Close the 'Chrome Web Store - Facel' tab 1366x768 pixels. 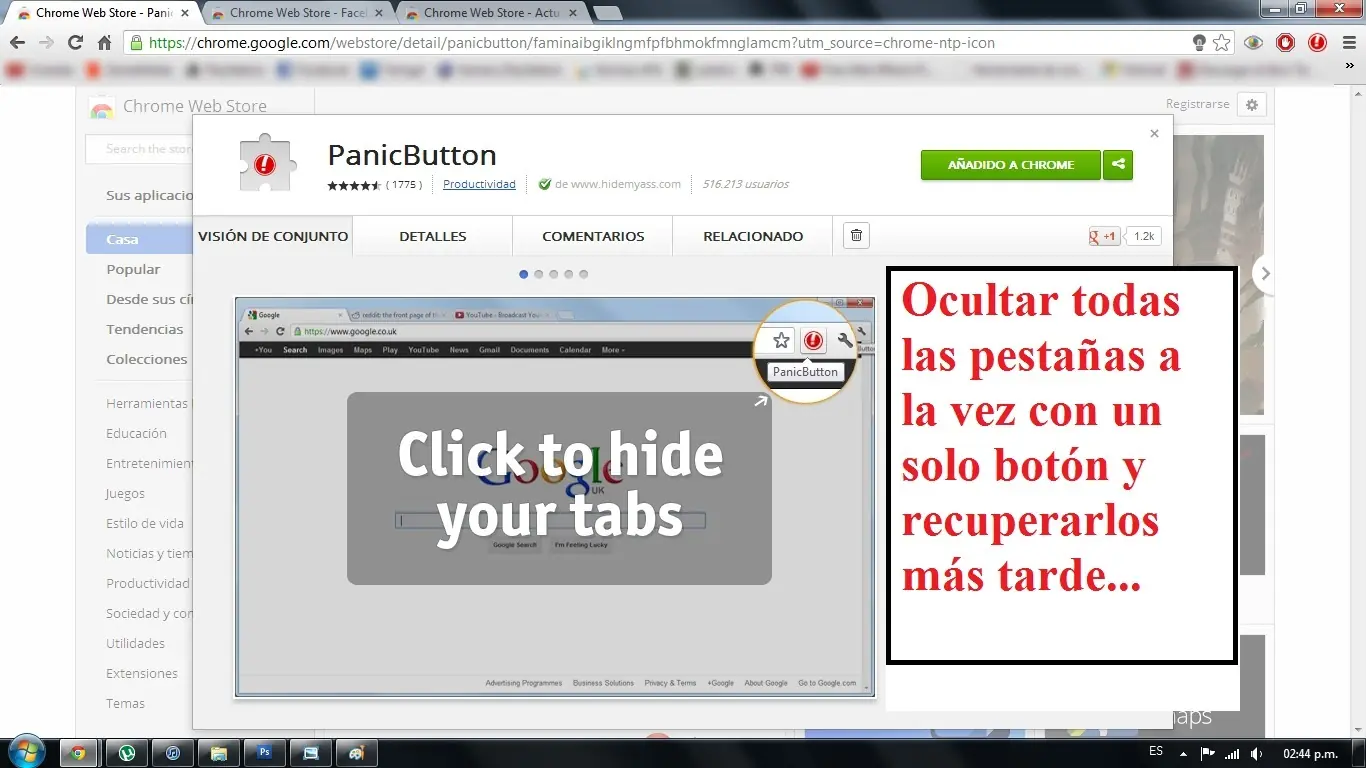tap(378, 13)
